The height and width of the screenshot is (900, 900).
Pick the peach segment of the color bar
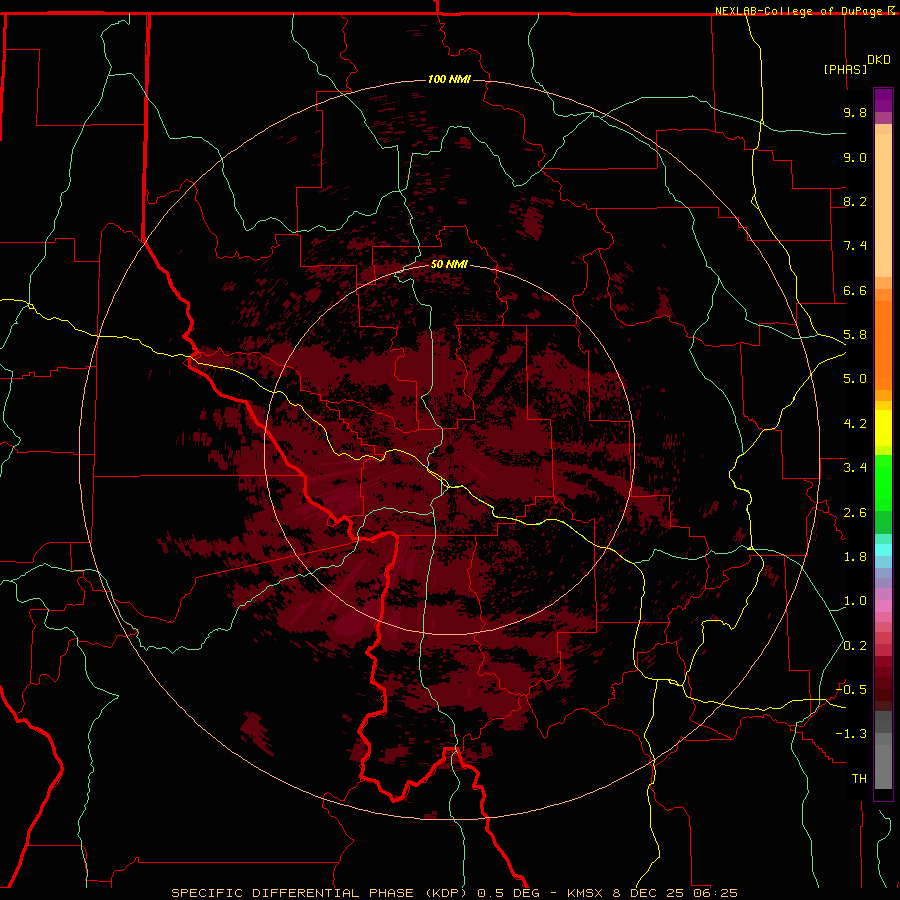883,205
